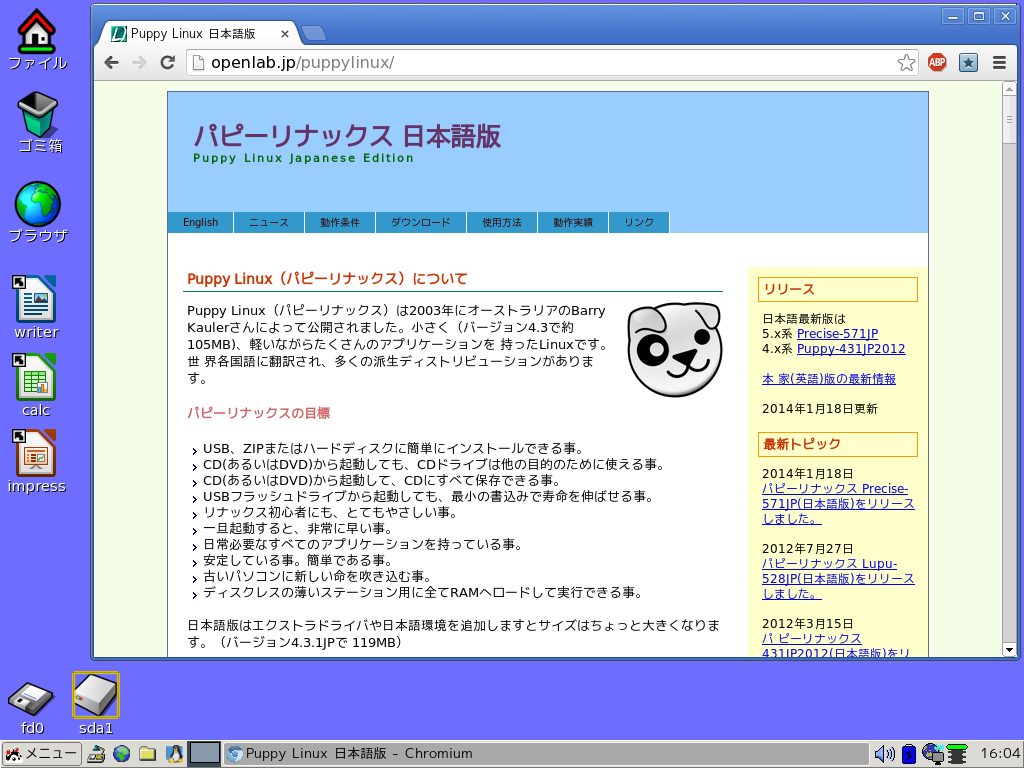Open the ダウンロード navigation tab
Viewport: 1024px width, 768px height.
click(421, 222)
